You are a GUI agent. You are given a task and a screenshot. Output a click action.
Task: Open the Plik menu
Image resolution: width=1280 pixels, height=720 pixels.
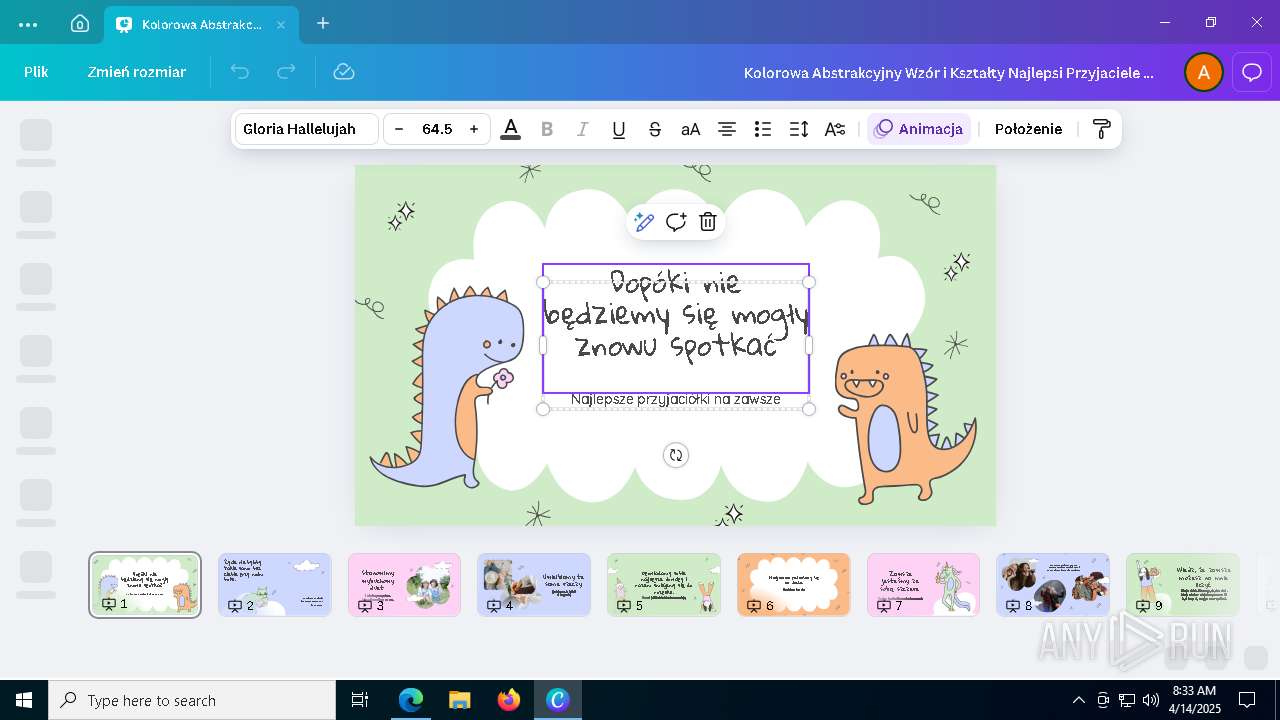tap(36, 72)
